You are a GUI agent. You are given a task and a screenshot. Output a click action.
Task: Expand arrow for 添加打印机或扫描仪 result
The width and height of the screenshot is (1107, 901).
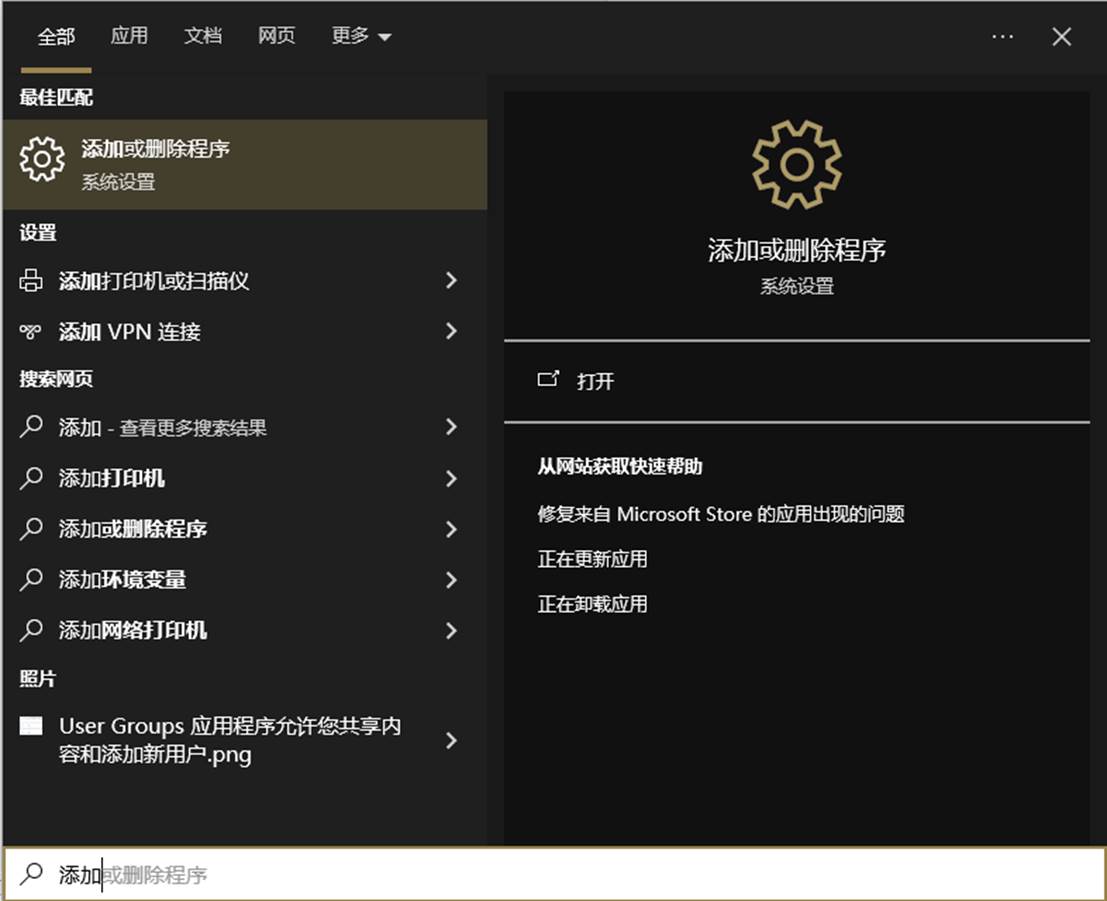451,280
